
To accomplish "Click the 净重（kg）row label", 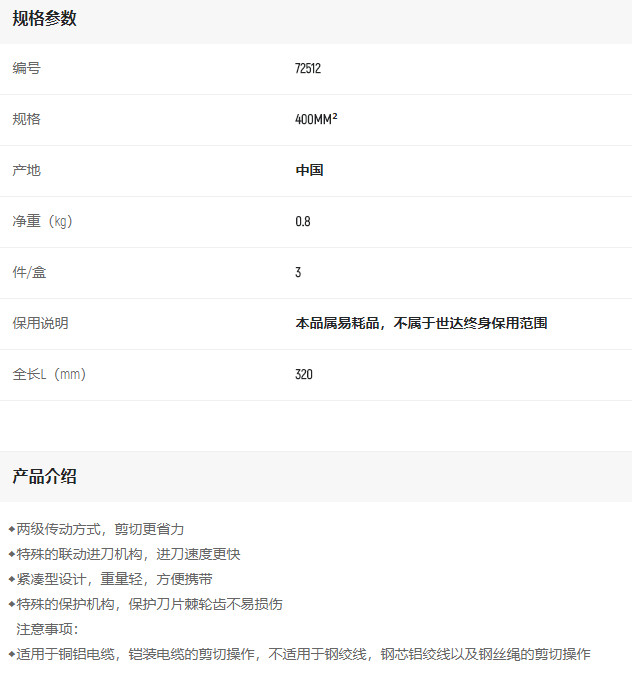I will pyautogui.click(x=42, y=221).
